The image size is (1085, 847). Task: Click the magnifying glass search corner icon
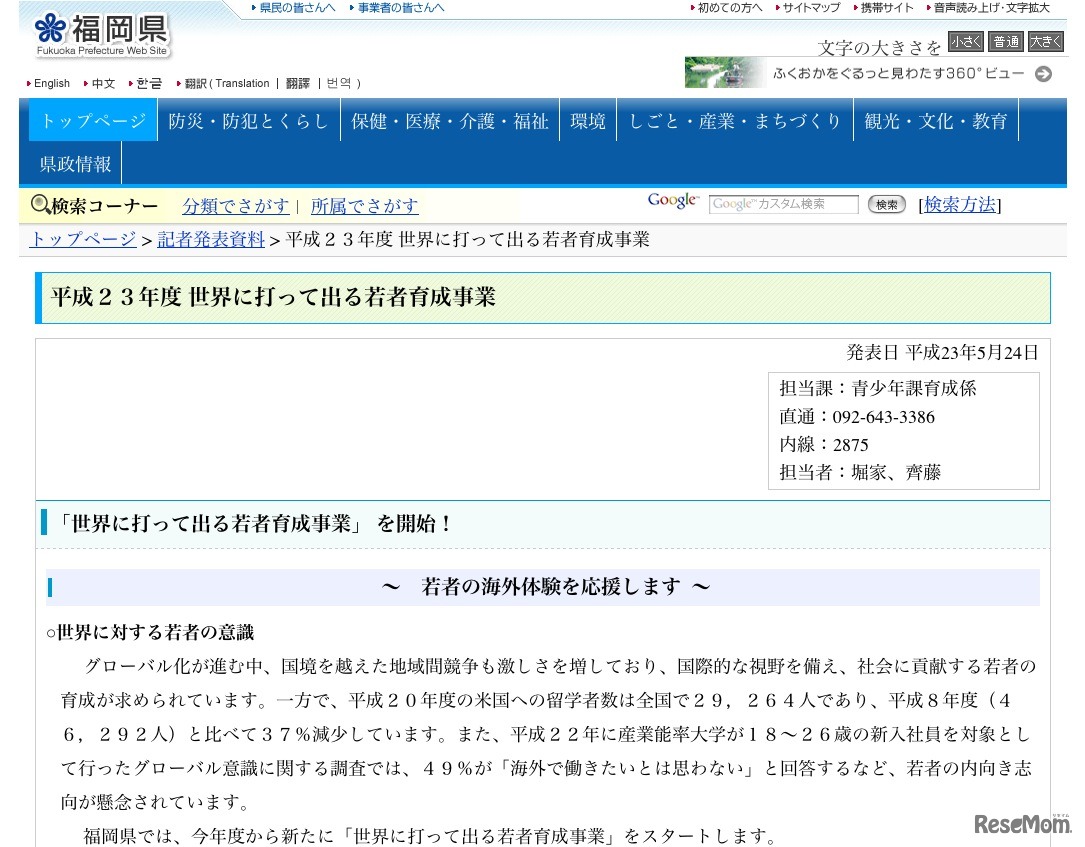click(x=41, y=205)
